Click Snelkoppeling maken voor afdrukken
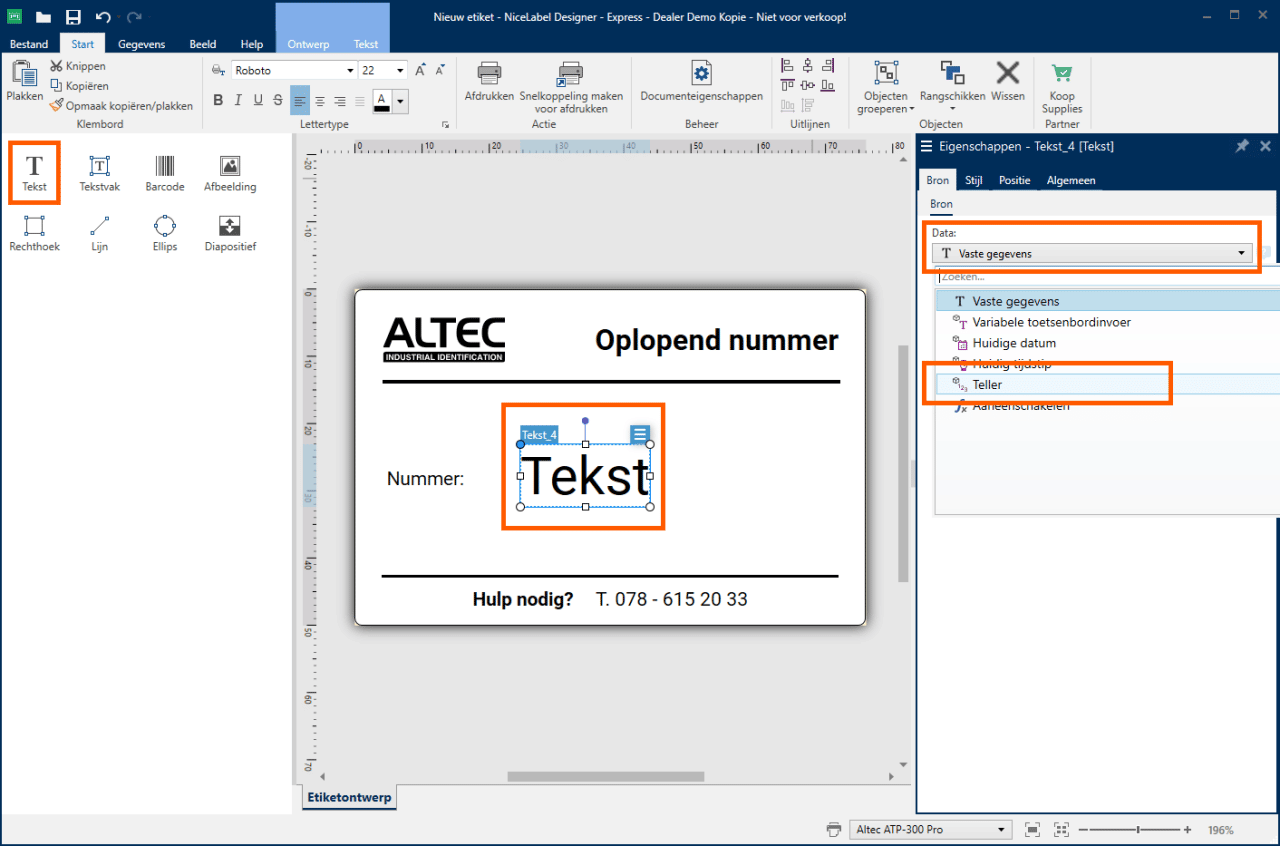 pyautogui.click(x=571, y=86)
